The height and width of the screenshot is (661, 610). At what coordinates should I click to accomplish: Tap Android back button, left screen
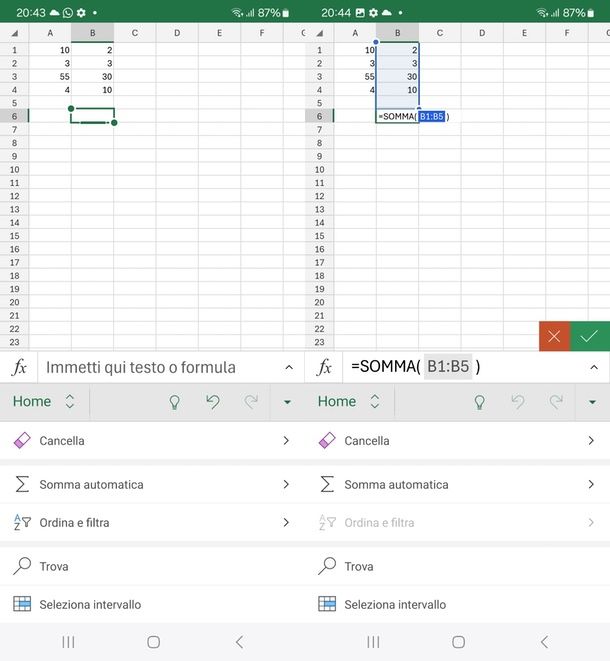coord(239,642)
